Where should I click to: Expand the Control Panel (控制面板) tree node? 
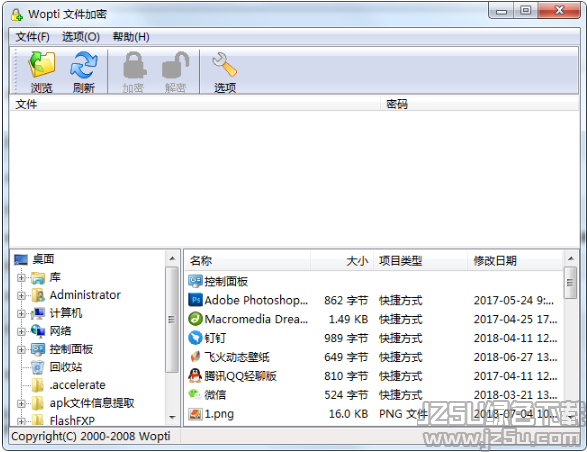coord(21,349)
